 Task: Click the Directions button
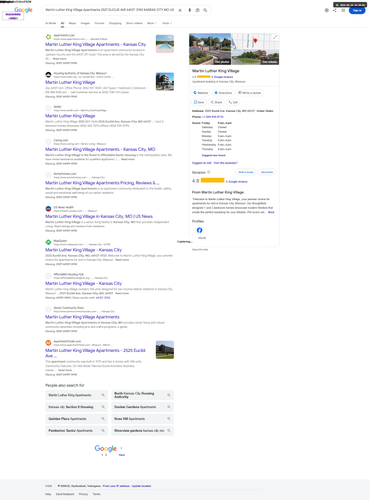point(223,93)
